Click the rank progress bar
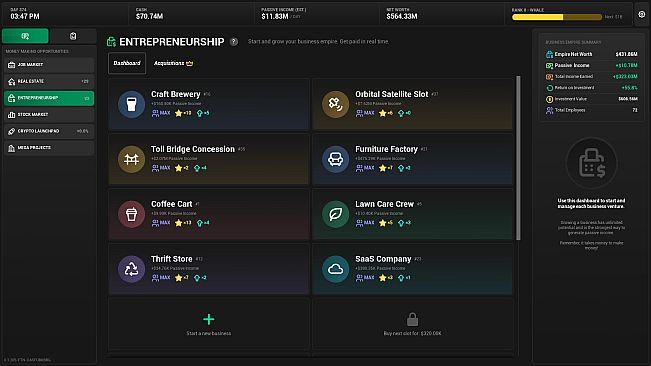 pyautogui.click(x=557, y=17)
